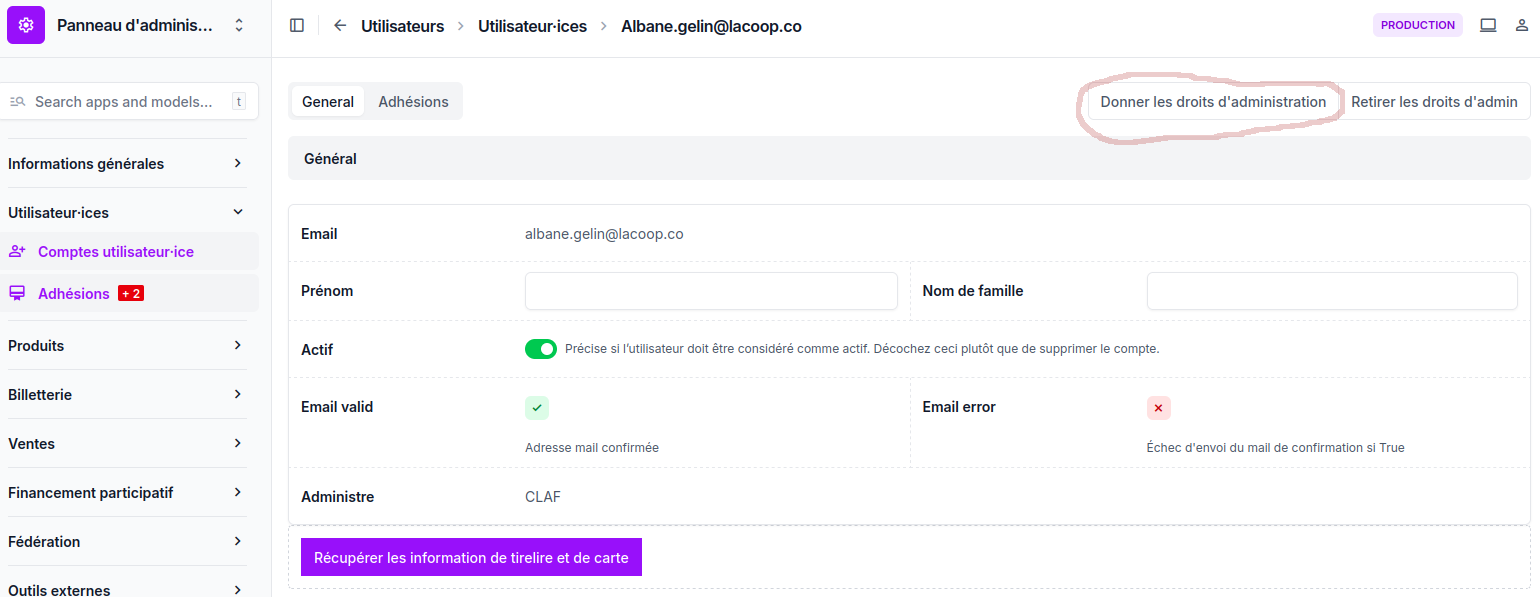Select the General tab
Viewport: 1540px width, 597px height.
pyautogui.click(x=328, y=102)
